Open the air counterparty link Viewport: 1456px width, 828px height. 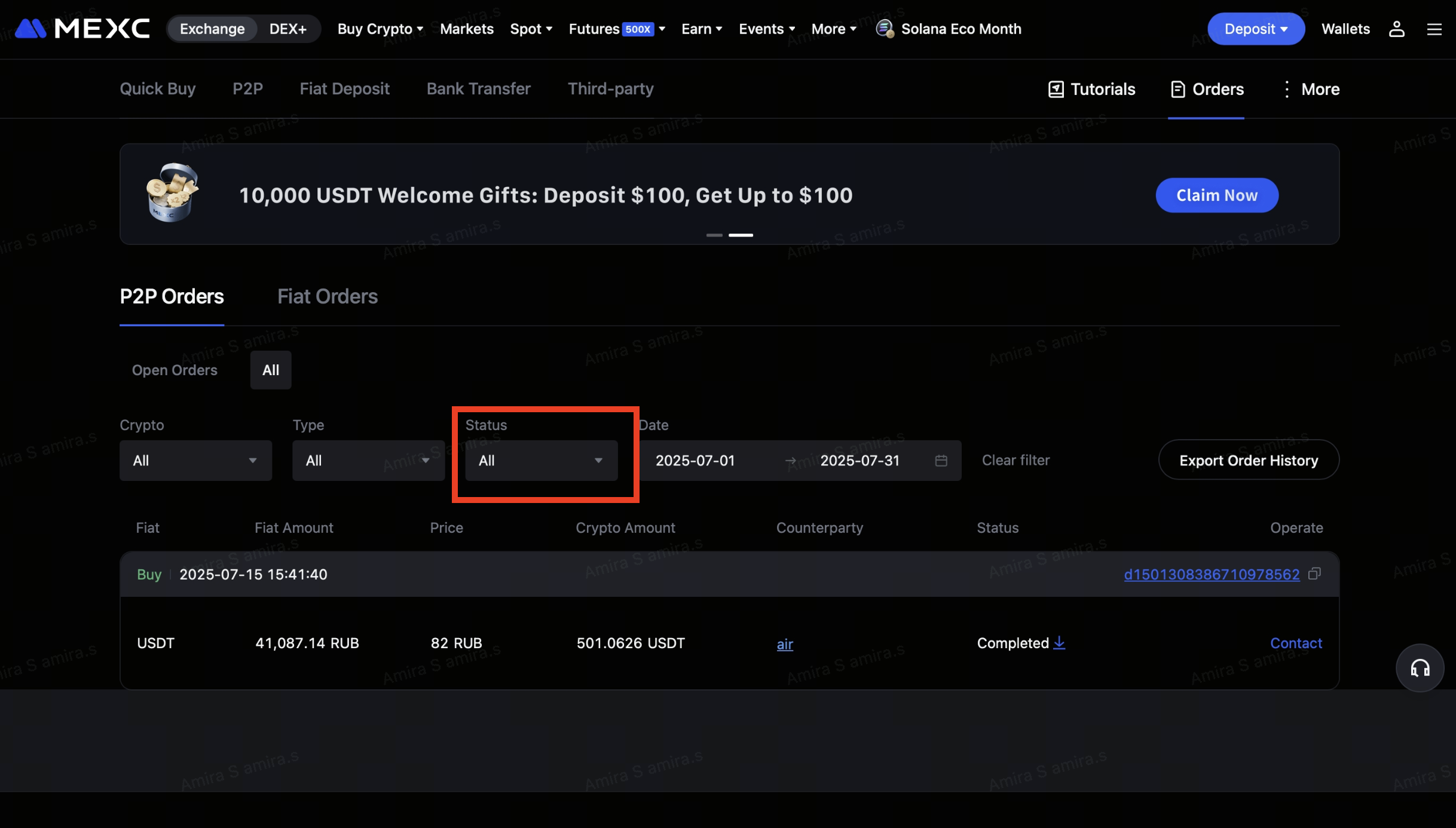click(x=784, y=644)
